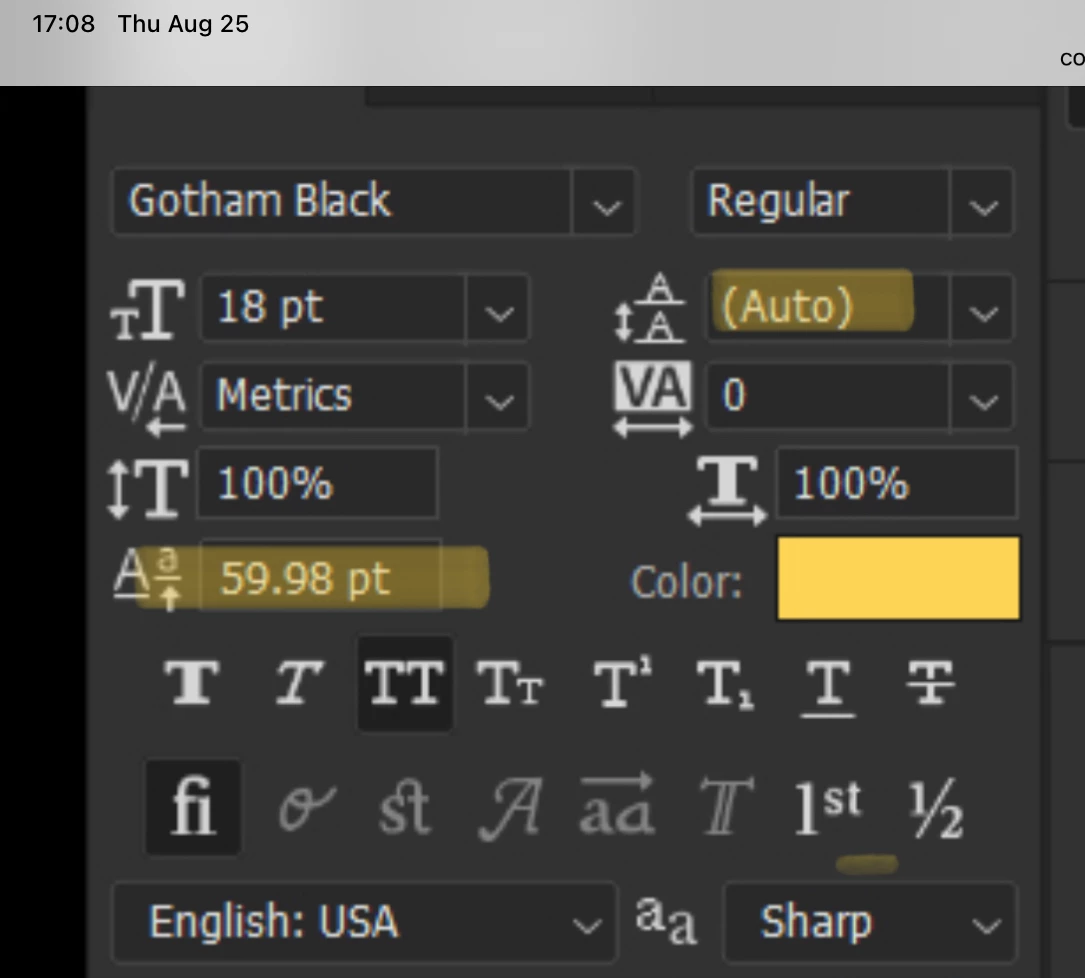Toggle standard ligatures fi button

(193, 806)
